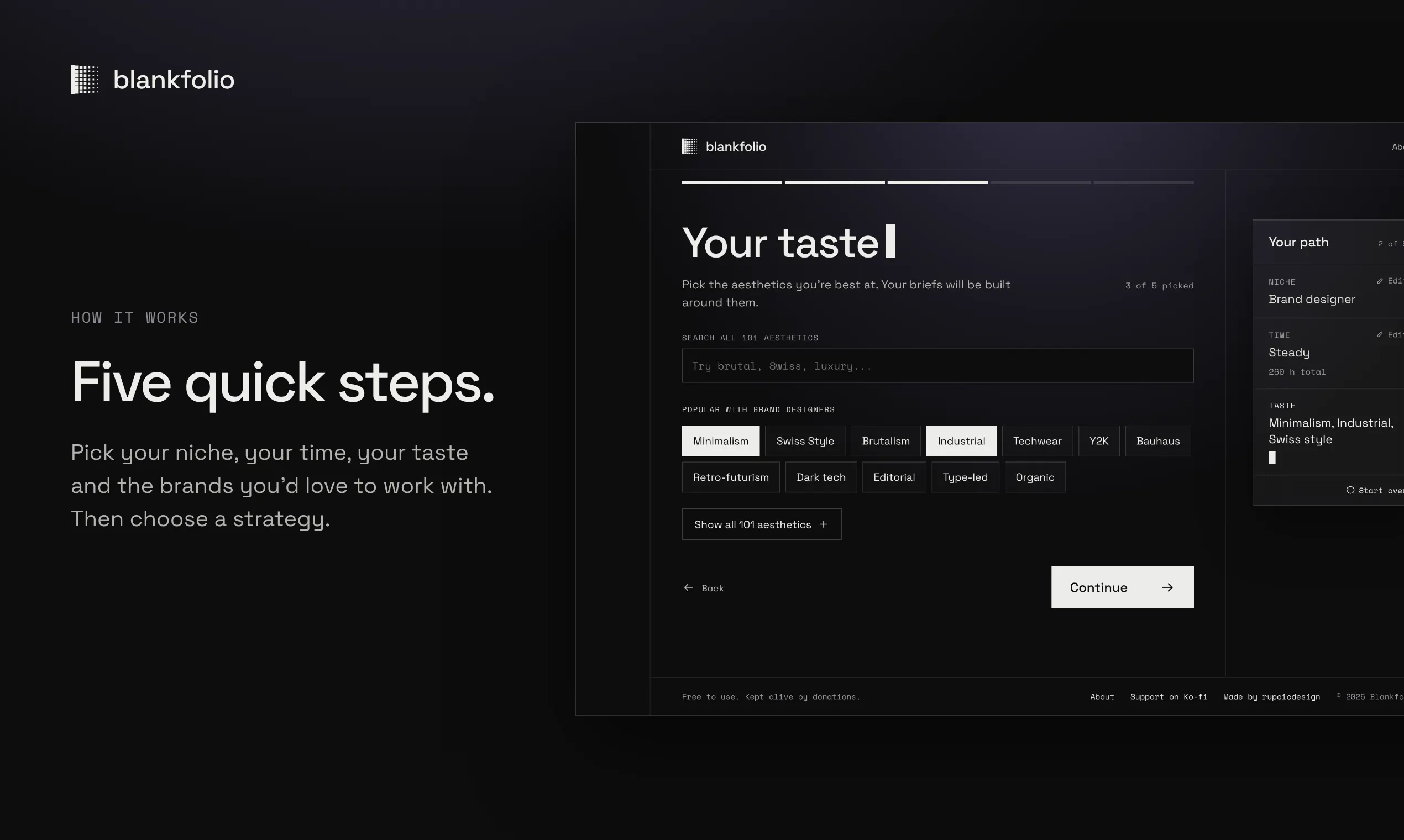Select the Type-led aesthetic chip

point(965,477)
